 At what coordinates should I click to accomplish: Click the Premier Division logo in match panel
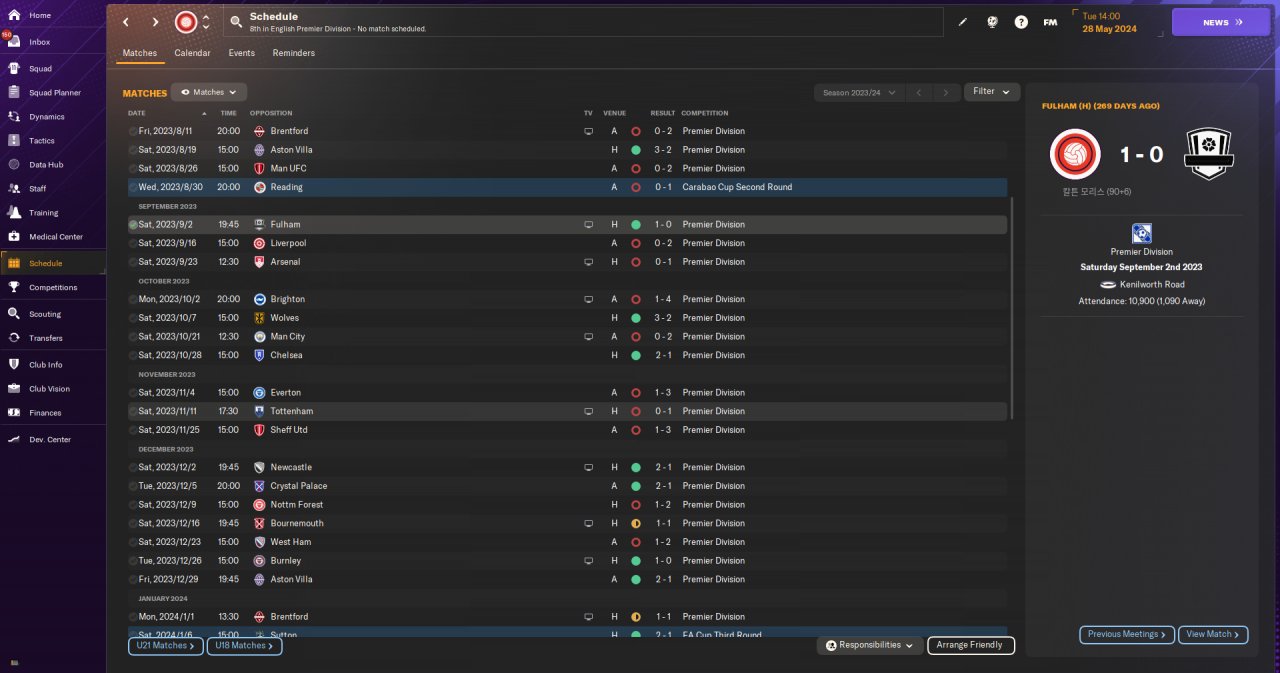(1141, 234)
